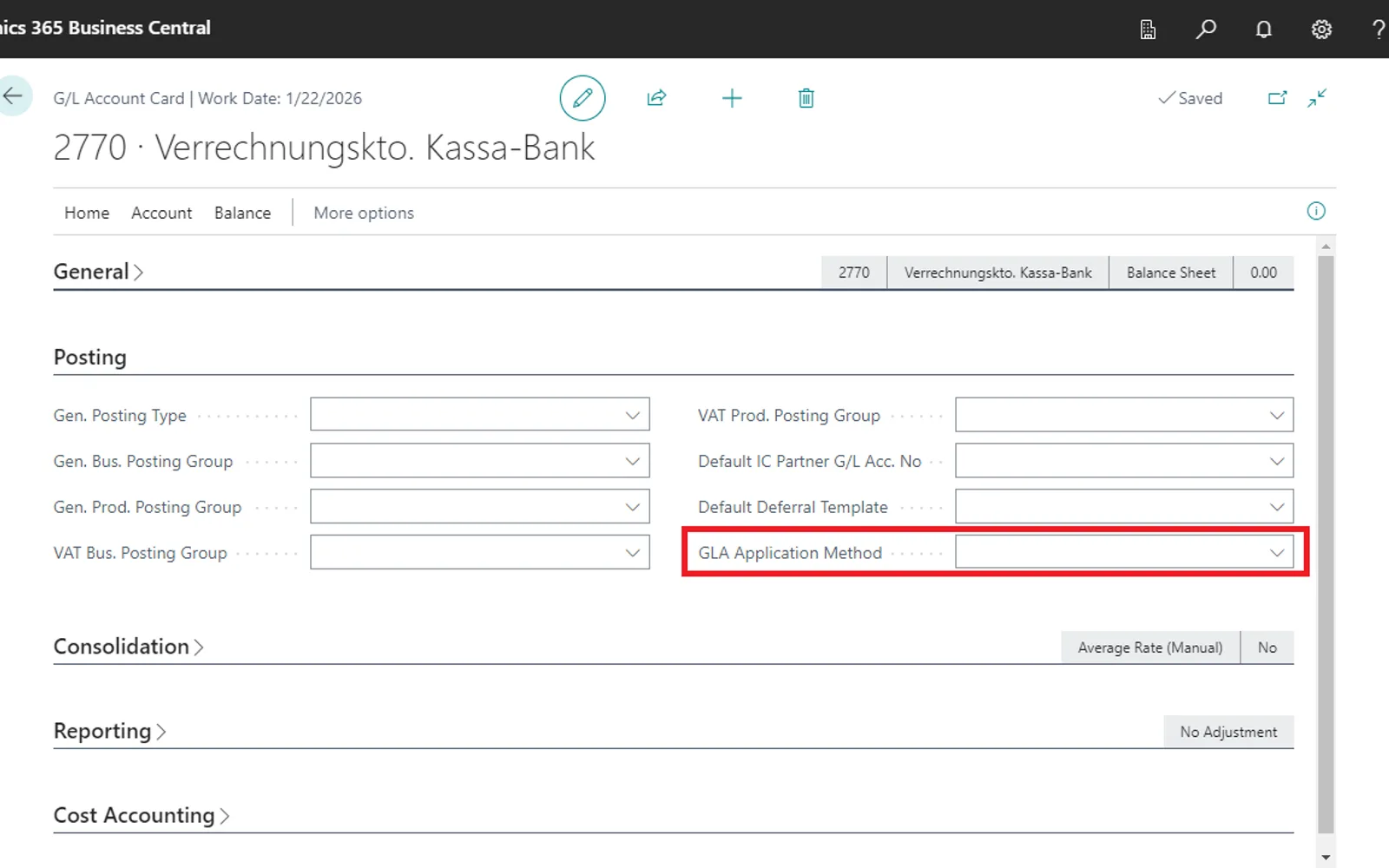Click the GLA Application Method label
Viewport: 1389px width, 868px height.
790,553
